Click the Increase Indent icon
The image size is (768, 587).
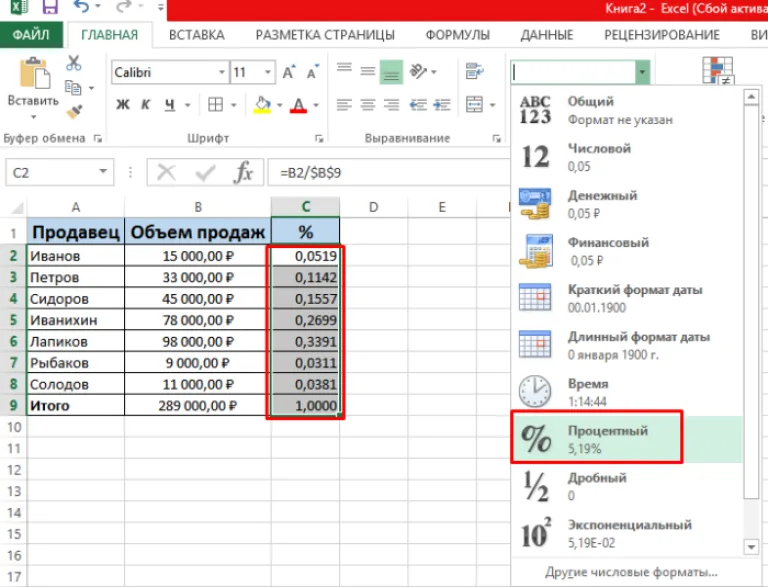pyautogui.click(x=442, y=105)
